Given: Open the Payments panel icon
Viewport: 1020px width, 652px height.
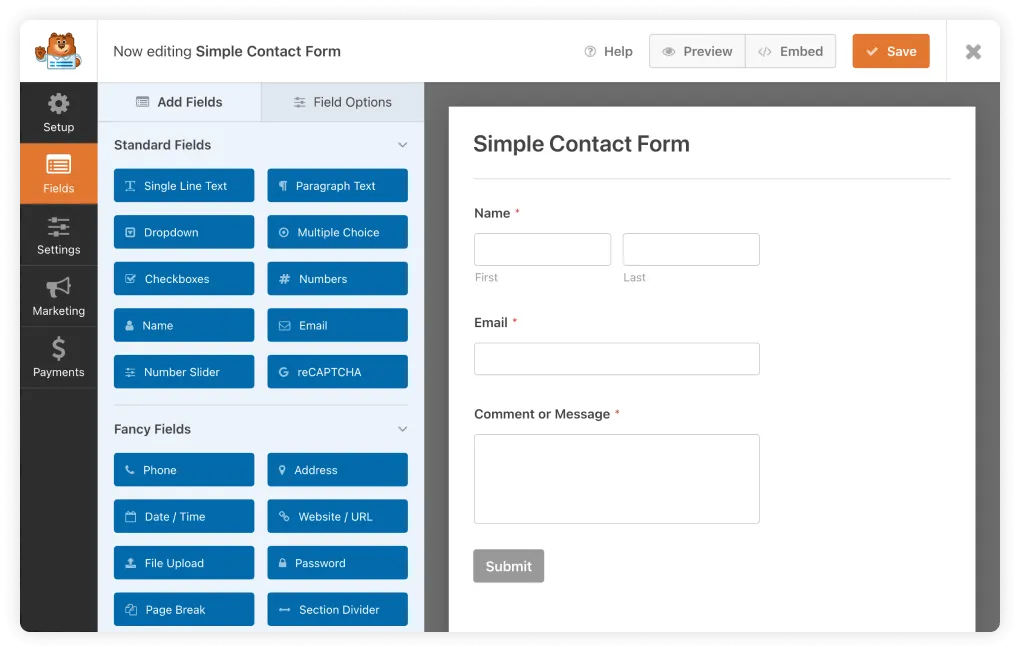Looking at the screenshot, I should [x=58, y=357].
